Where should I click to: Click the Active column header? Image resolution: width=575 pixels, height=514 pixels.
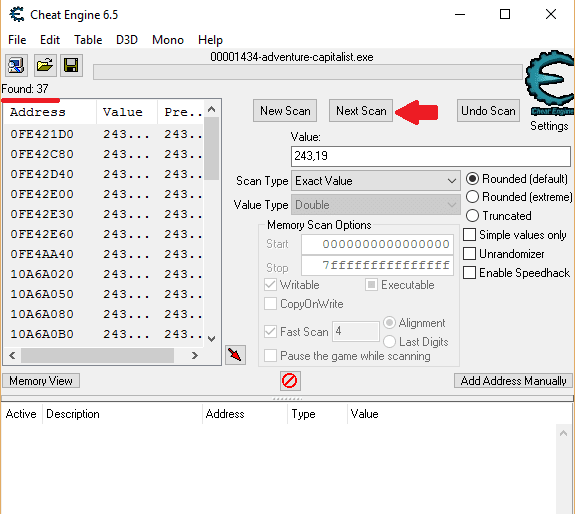pos(21,414)
